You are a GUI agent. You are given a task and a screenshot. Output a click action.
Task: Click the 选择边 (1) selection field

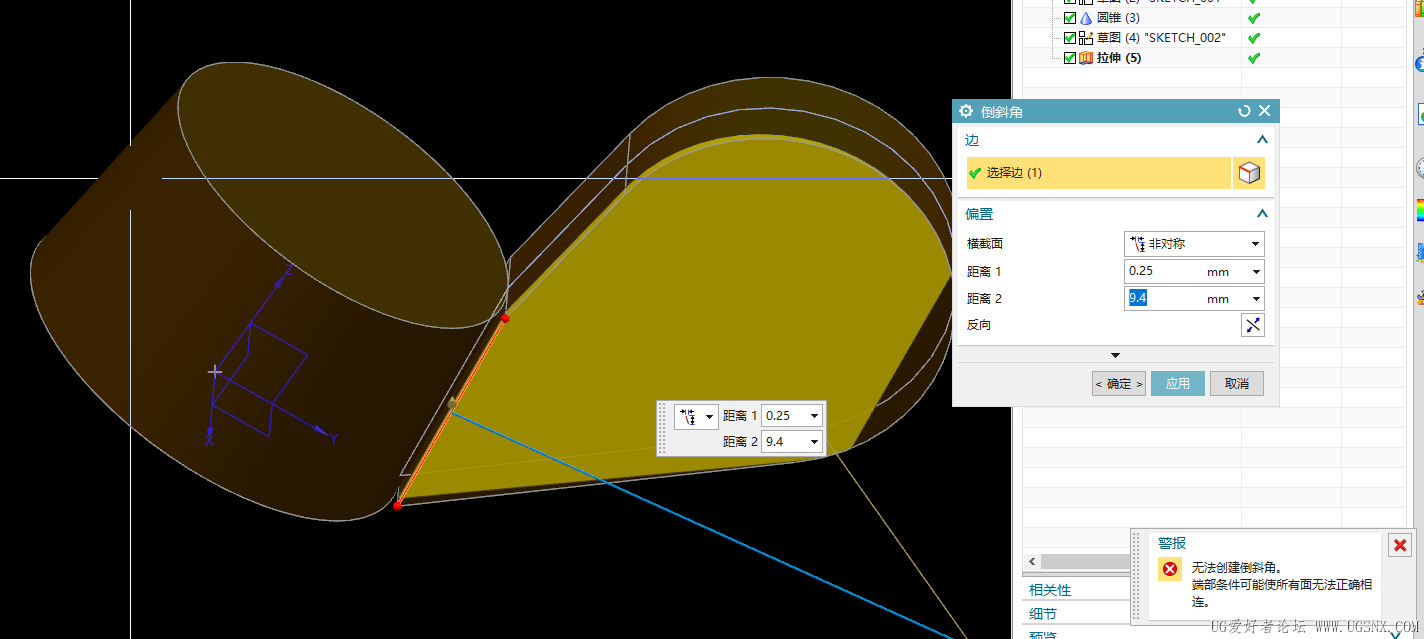(x=1098, y=173)
